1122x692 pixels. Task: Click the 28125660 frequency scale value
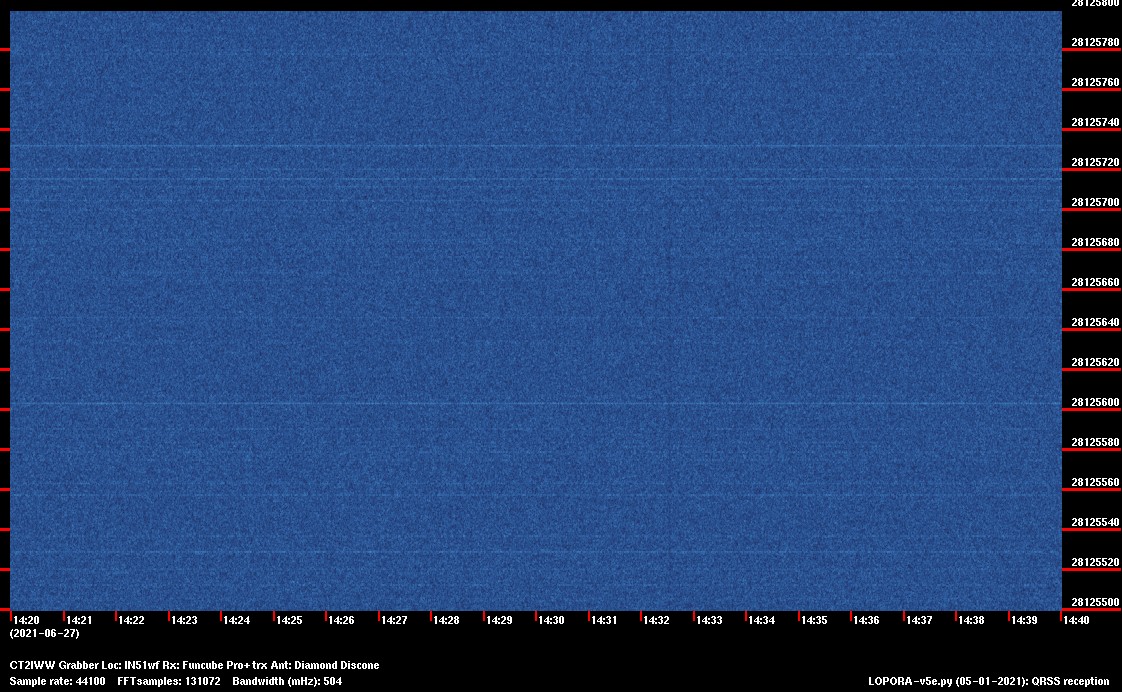[1095, 282]
